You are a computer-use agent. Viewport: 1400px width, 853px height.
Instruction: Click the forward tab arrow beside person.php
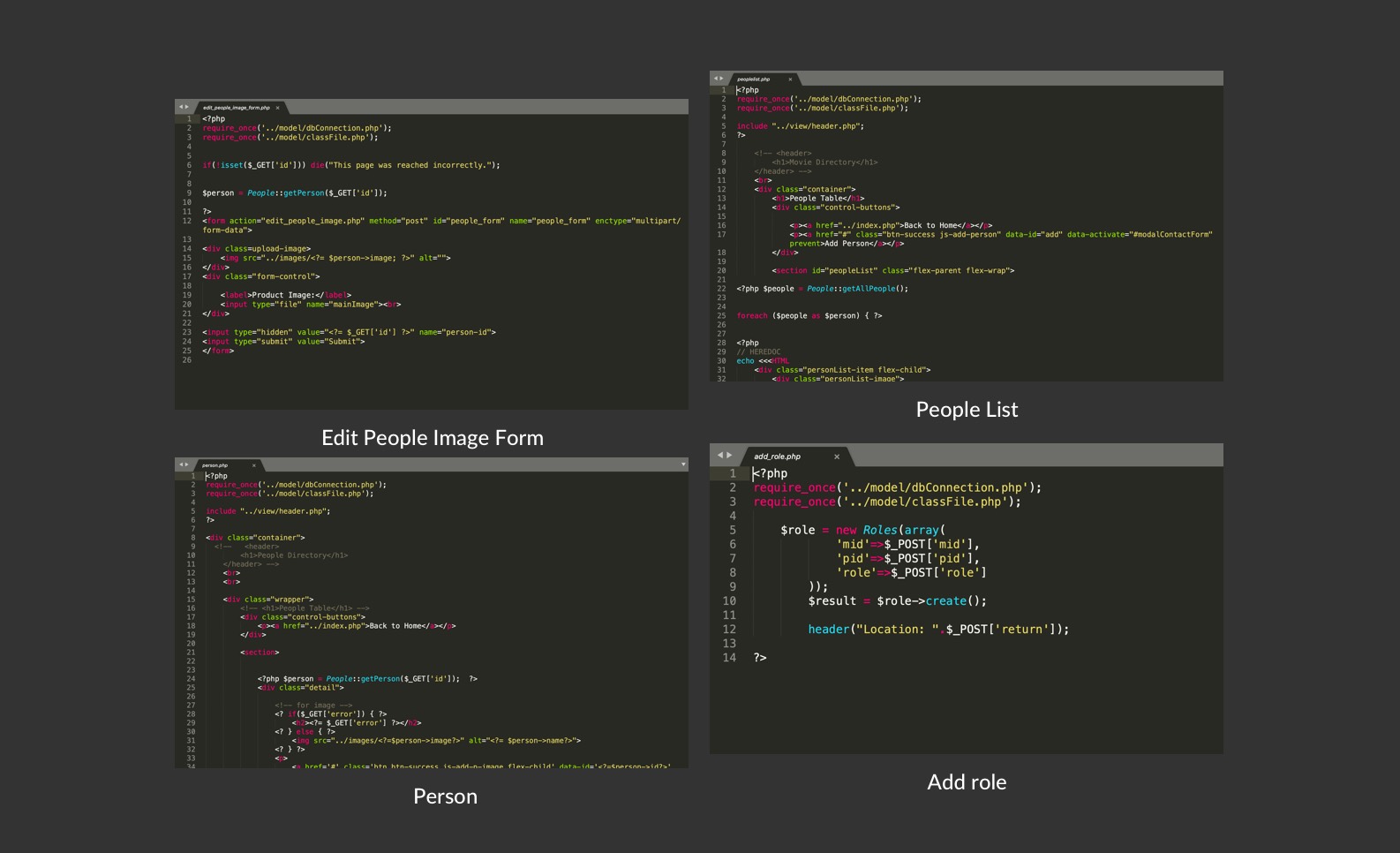pyautogui.click(x=186, y=464)
